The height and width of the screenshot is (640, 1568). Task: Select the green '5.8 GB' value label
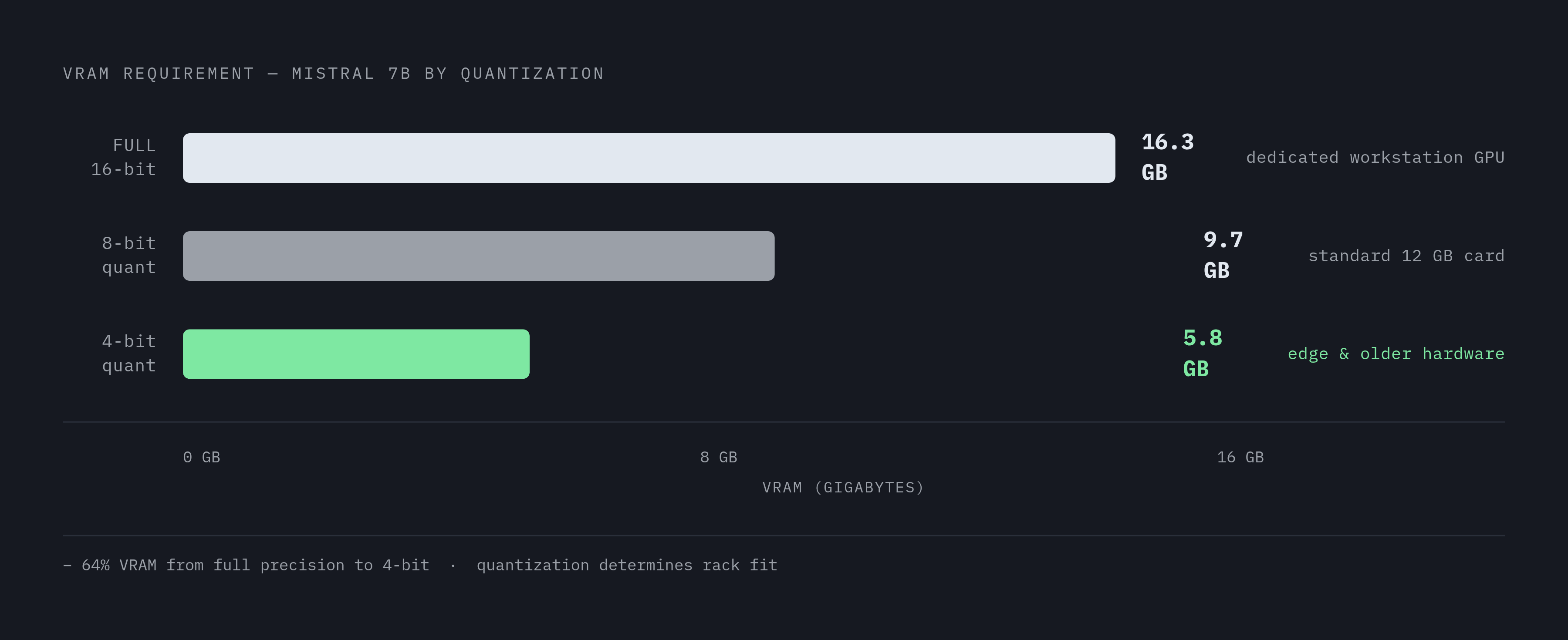click(x=1202, y=354)
